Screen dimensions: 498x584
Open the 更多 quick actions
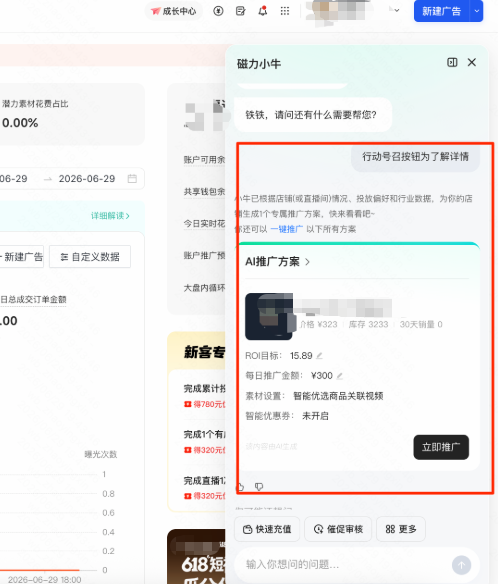pyautogui.click(x=401, y=529)
